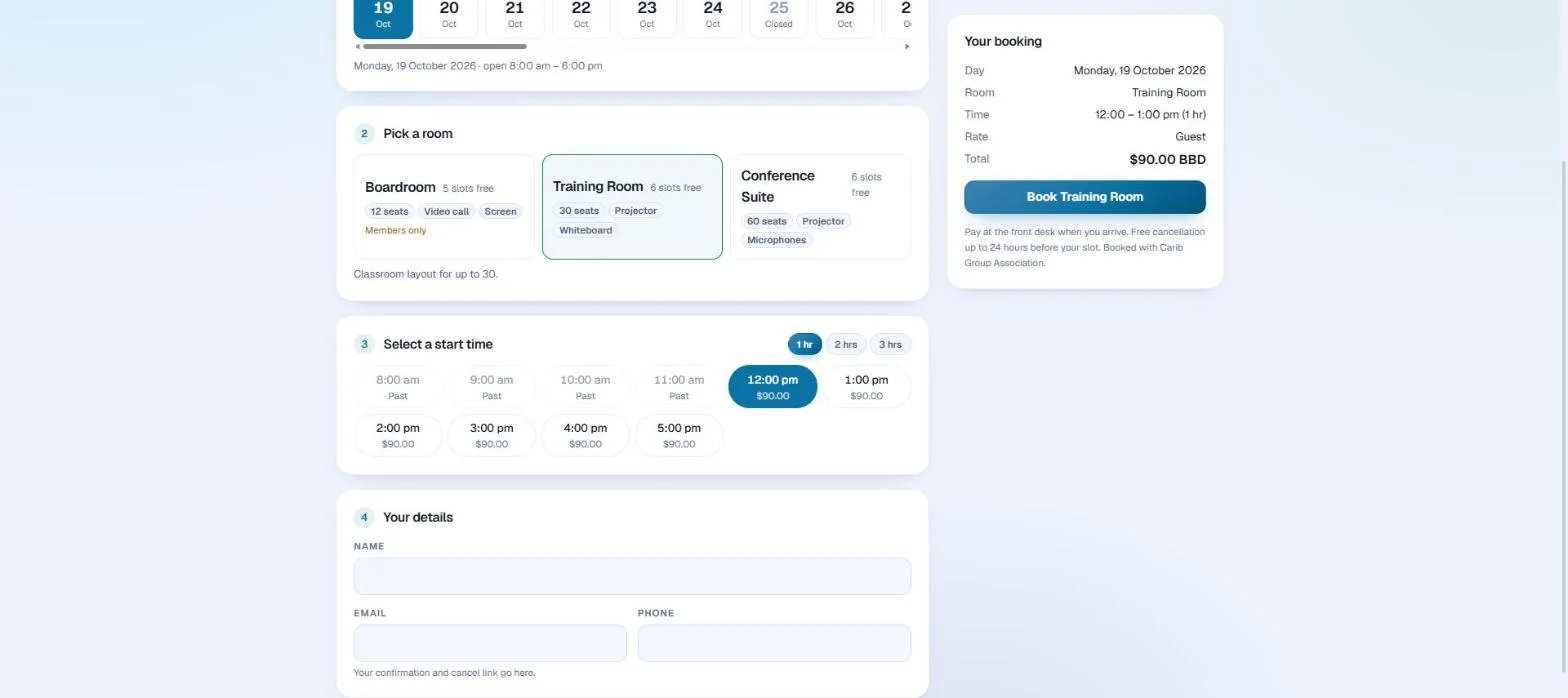Click the 'Video call' tag on Boardroom

click(x=446, y=211)
